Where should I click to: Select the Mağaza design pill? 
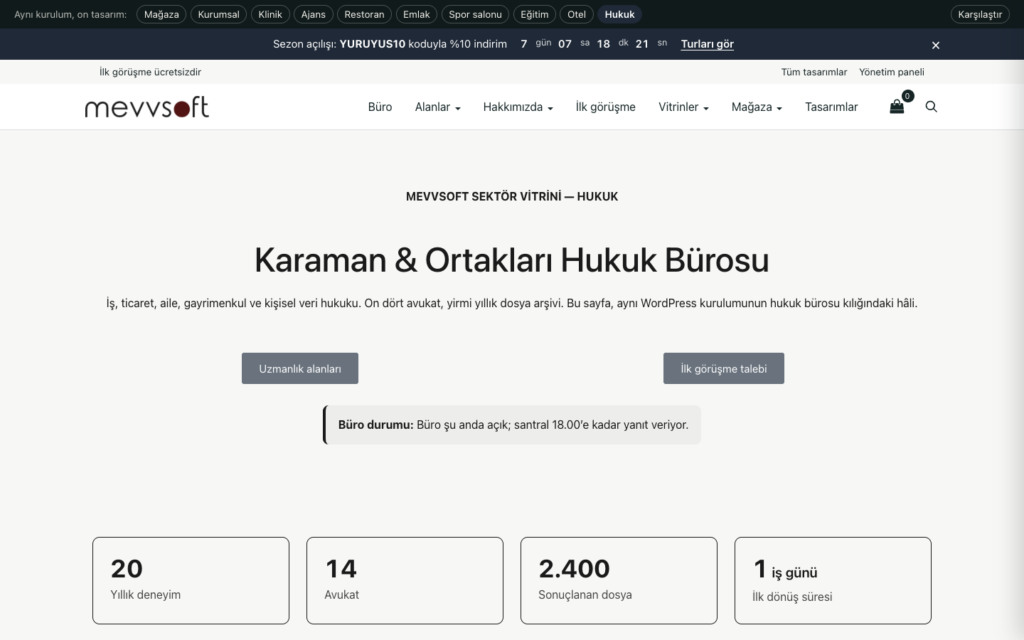(x=161, y=14)
